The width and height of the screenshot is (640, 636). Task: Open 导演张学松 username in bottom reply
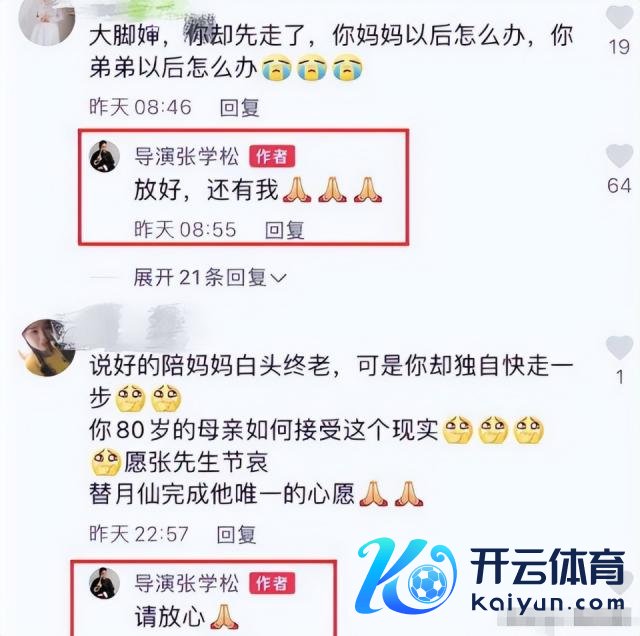tap(187, 583)
